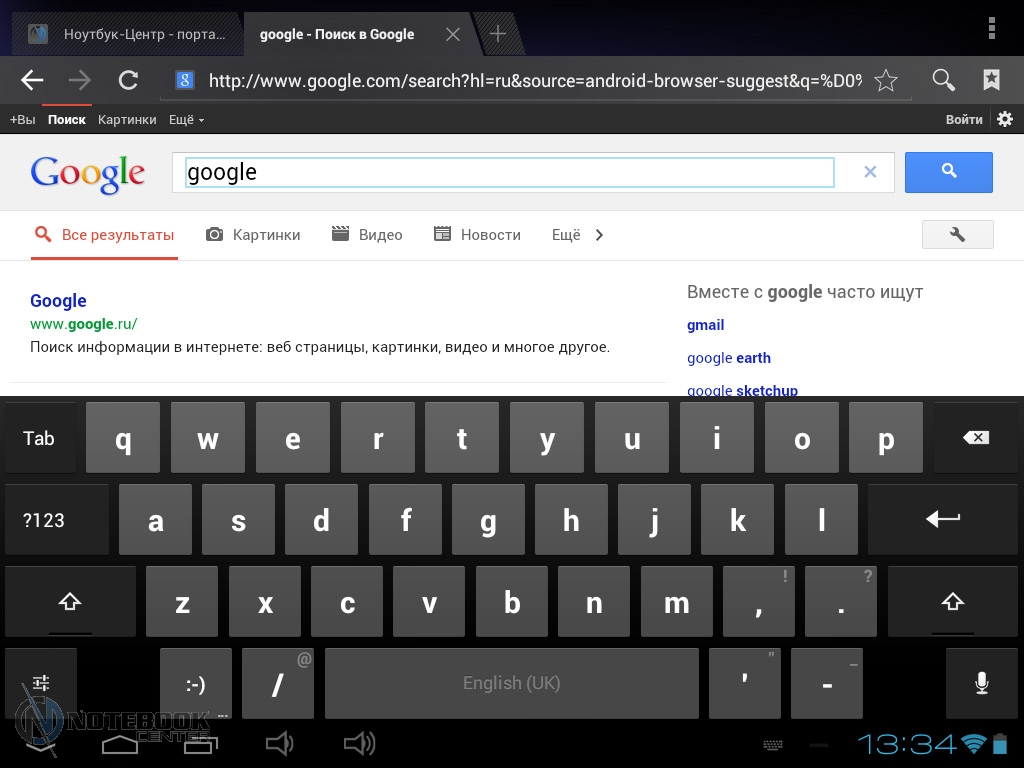Viewport: 1024px width, 768px height.
Task: Tap the magnifier icon in browser toolbar
Action: pyautogui.click(x=943, y=80)
